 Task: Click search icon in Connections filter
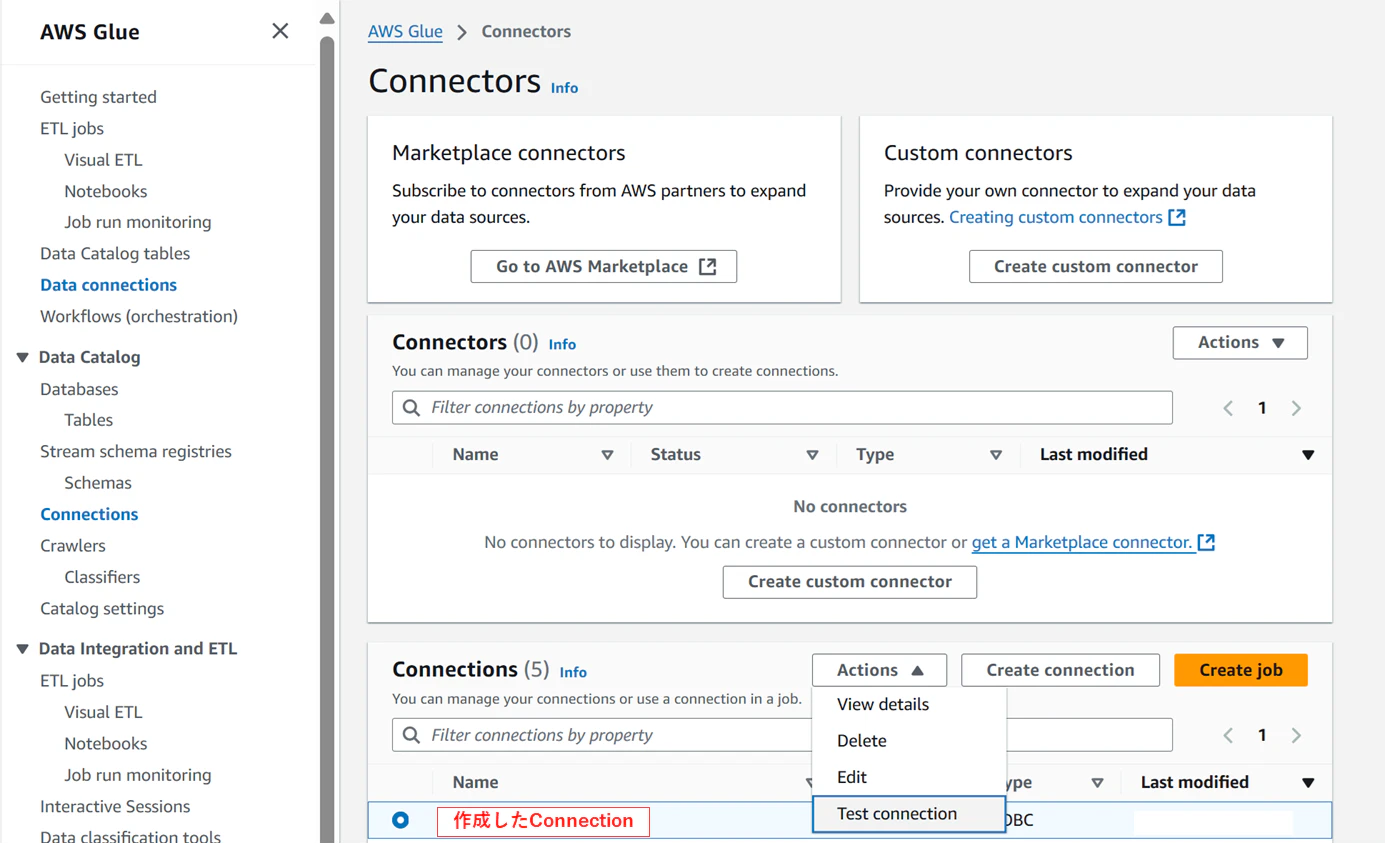411,735
